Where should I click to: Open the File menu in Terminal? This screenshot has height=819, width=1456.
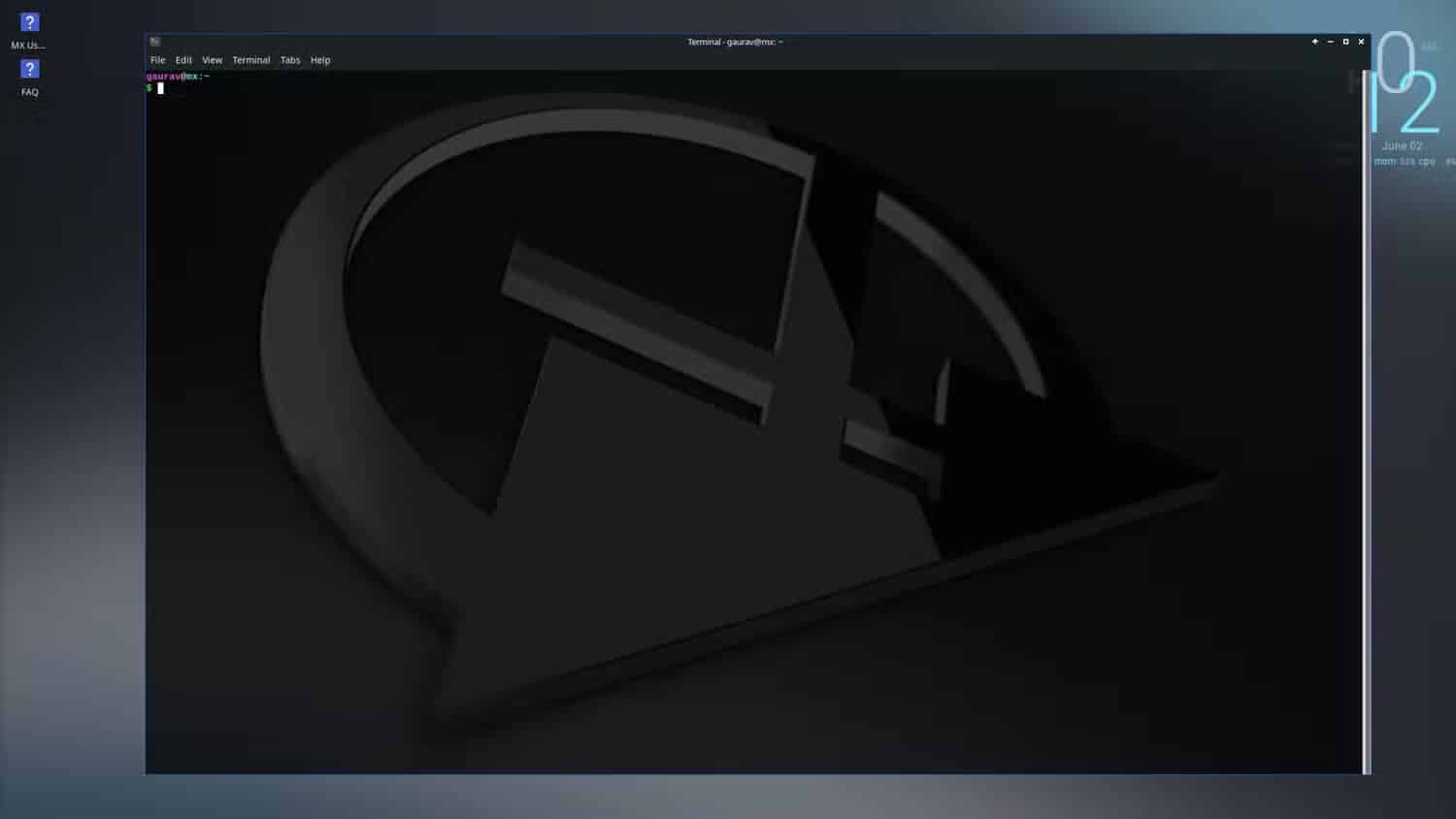point(157,60)
